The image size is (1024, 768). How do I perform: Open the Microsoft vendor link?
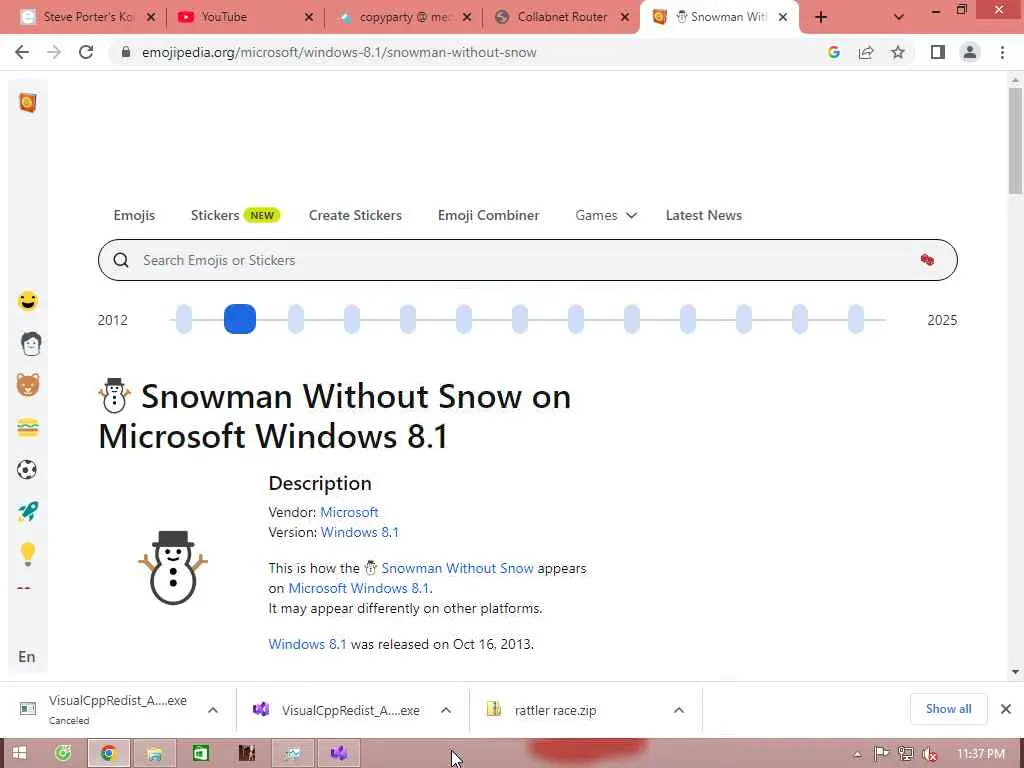click(349, 513)
